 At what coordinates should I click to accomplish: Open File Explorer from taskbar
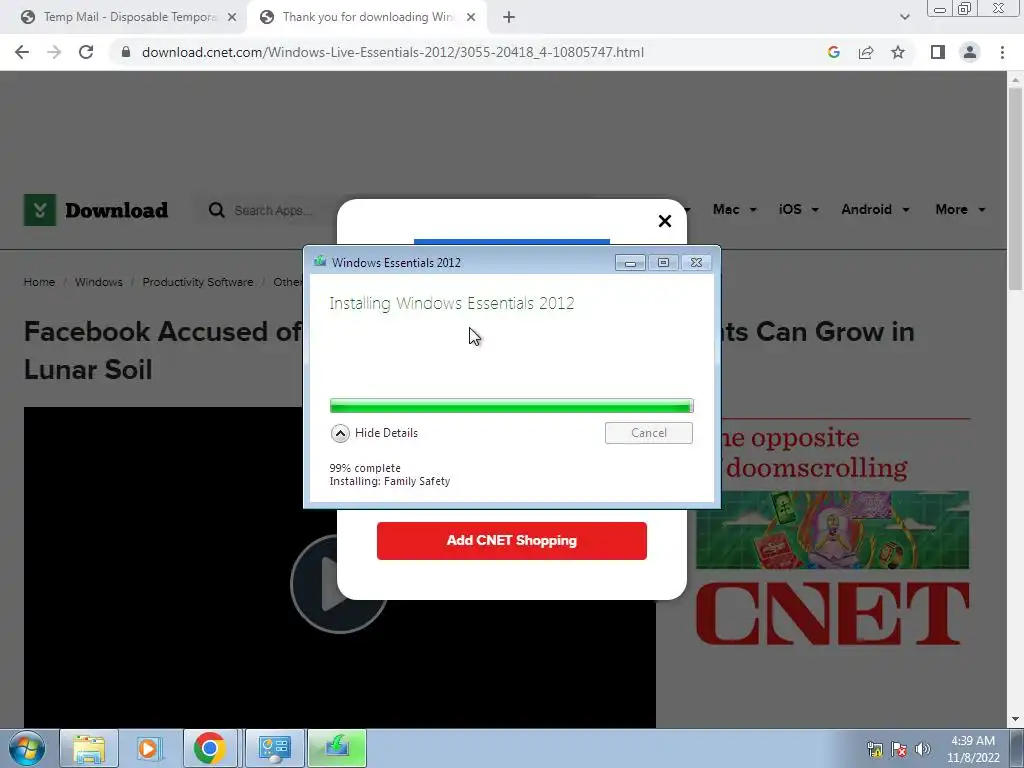[89, 748]
